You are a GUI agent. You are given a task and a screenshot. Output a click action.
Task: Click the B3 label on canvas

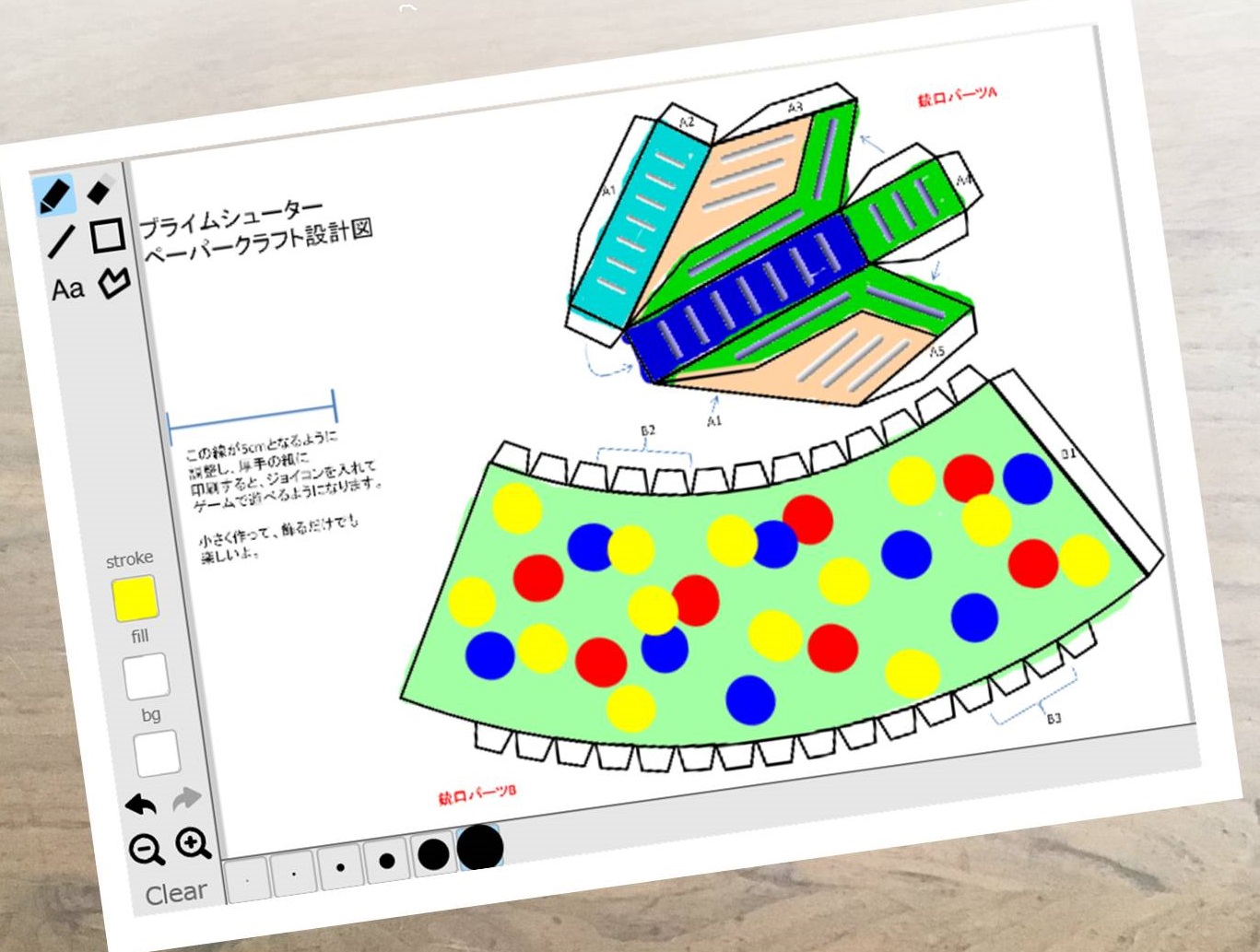(1054, 718)
